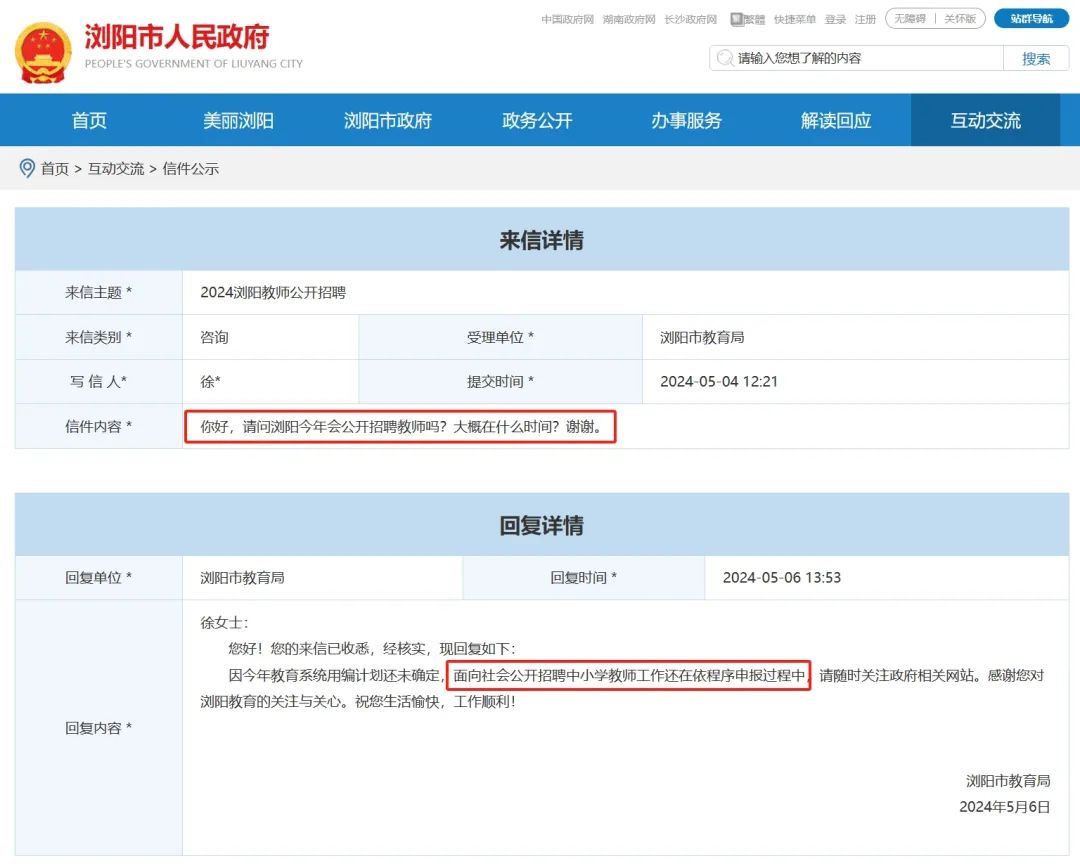
Task: Click the writer name 徐*
Action: pos(210,382)
